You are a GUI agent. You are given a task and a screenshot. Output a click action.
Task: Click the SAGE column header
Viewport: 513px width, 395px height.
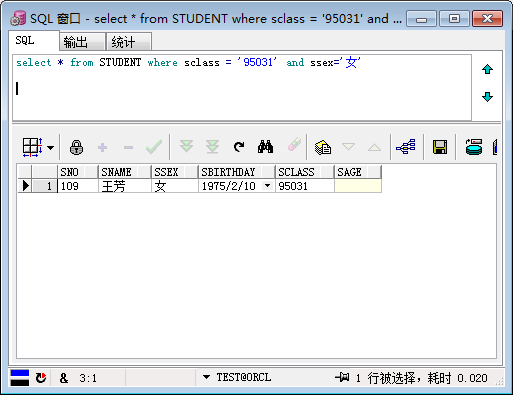coord(358,172)
